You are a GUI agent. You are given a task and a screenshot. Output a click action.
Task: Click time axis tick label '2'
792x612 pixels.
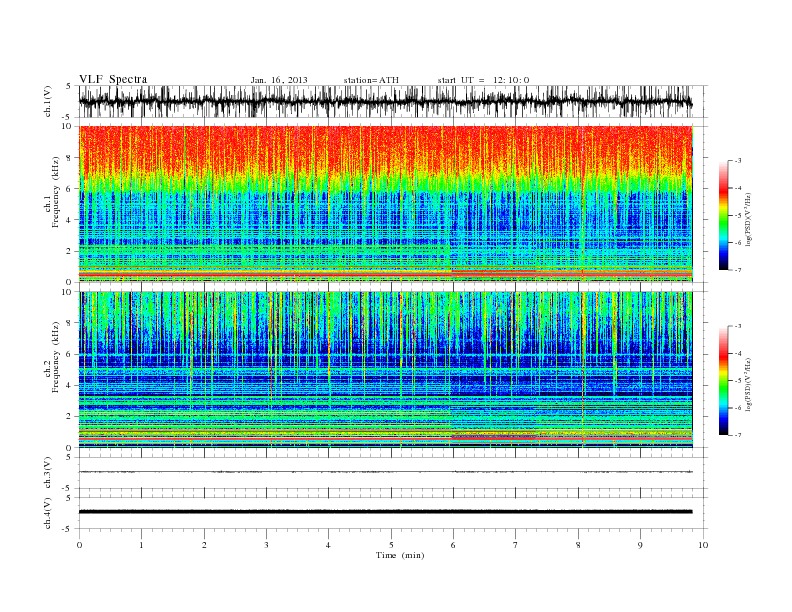pyautogui.click(x=204, y=545)
